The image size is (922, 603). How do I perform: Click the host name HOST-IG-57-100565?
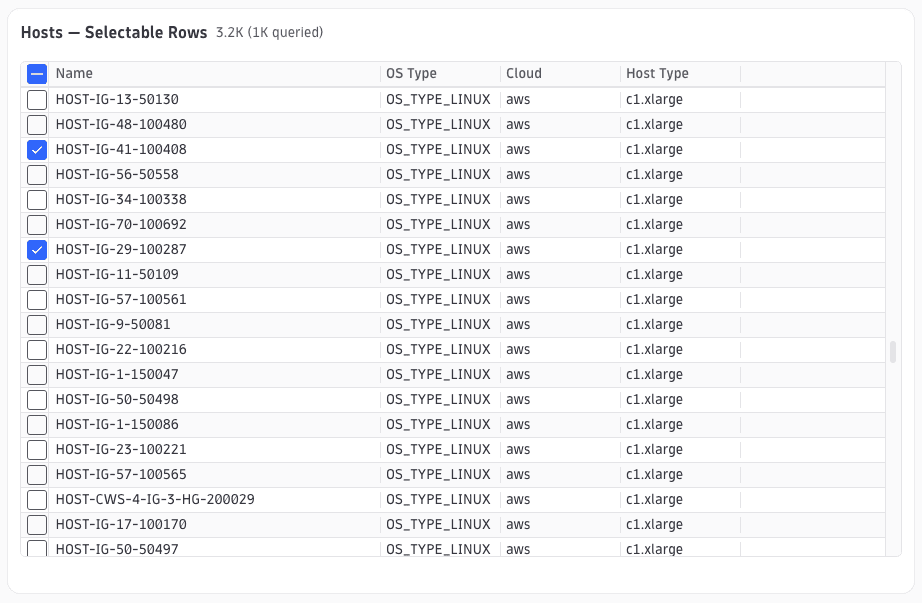click(121, 475)
